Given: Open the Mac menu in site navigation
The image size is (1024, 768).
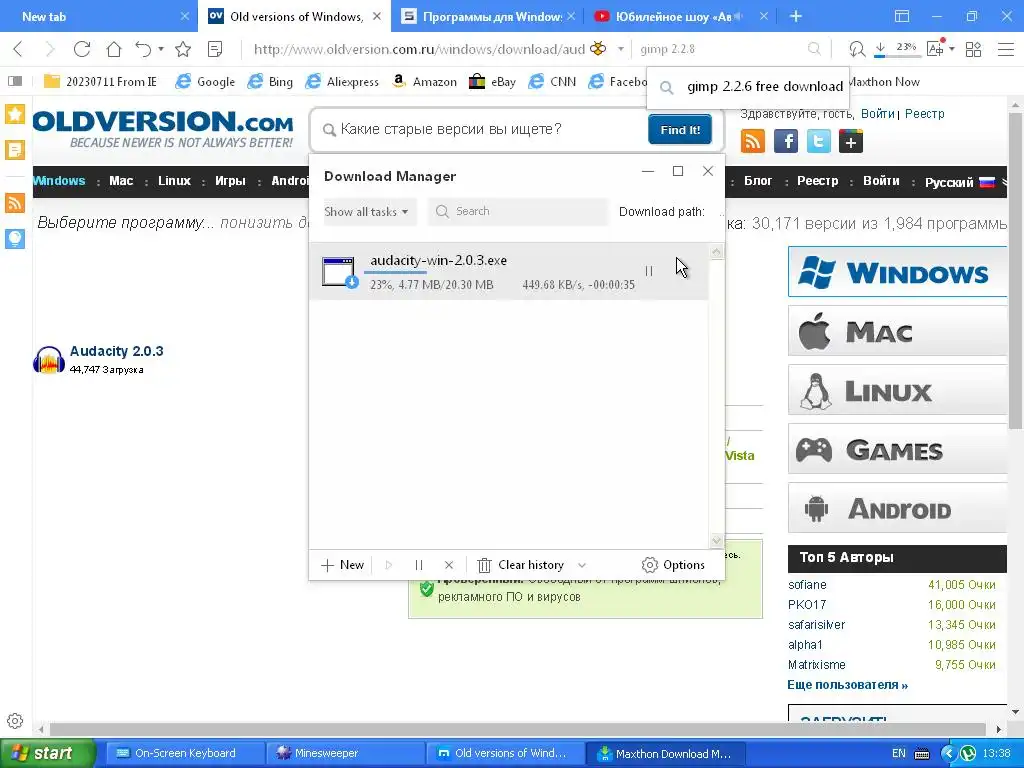Looking at the screenshot, I should (121, 181).
